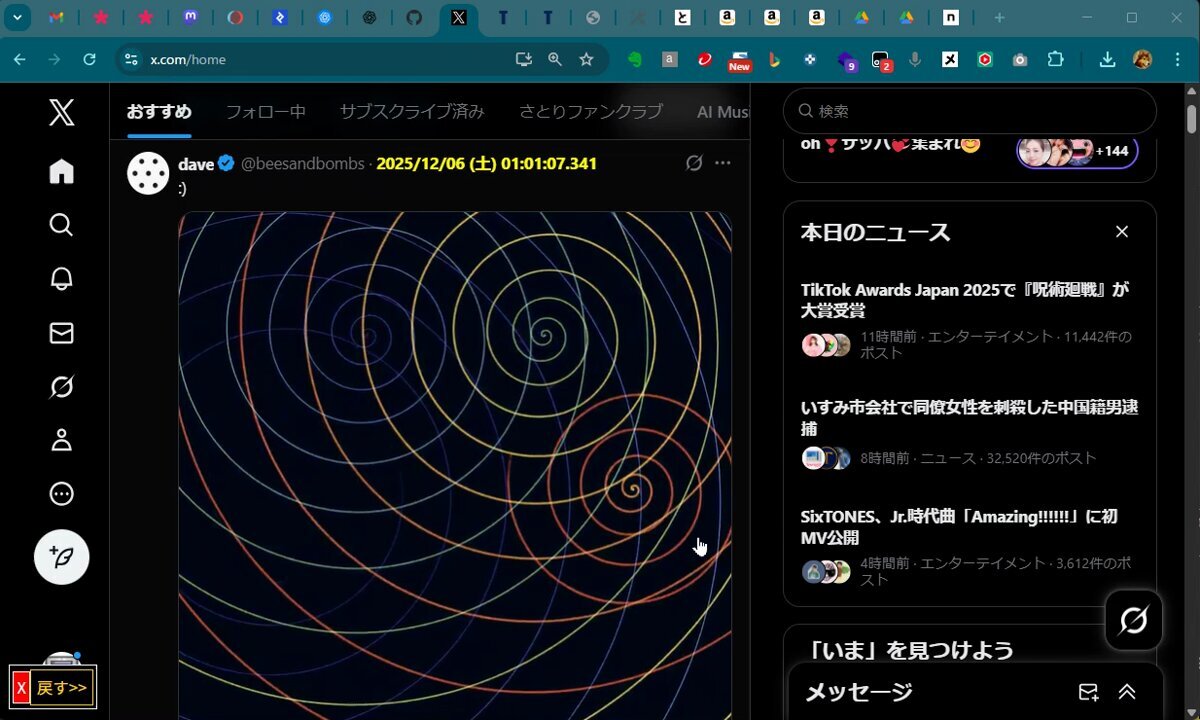Image resolution: width=1200 pixels, height=720 pixels.
Task: Click the X logo in sidebar
Action: point(61,113)
